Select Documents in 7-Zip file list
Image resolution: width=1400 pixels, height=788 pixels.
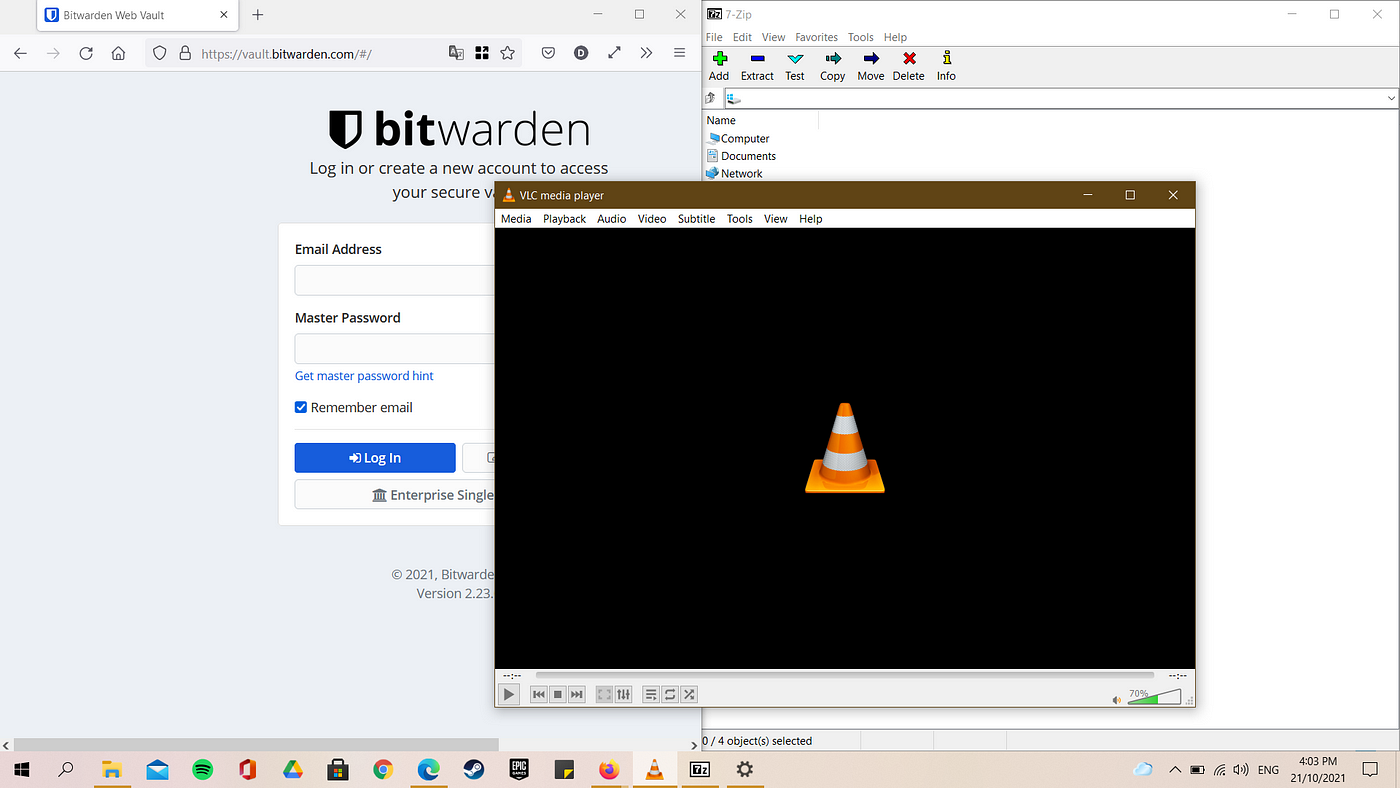point(741,156)
